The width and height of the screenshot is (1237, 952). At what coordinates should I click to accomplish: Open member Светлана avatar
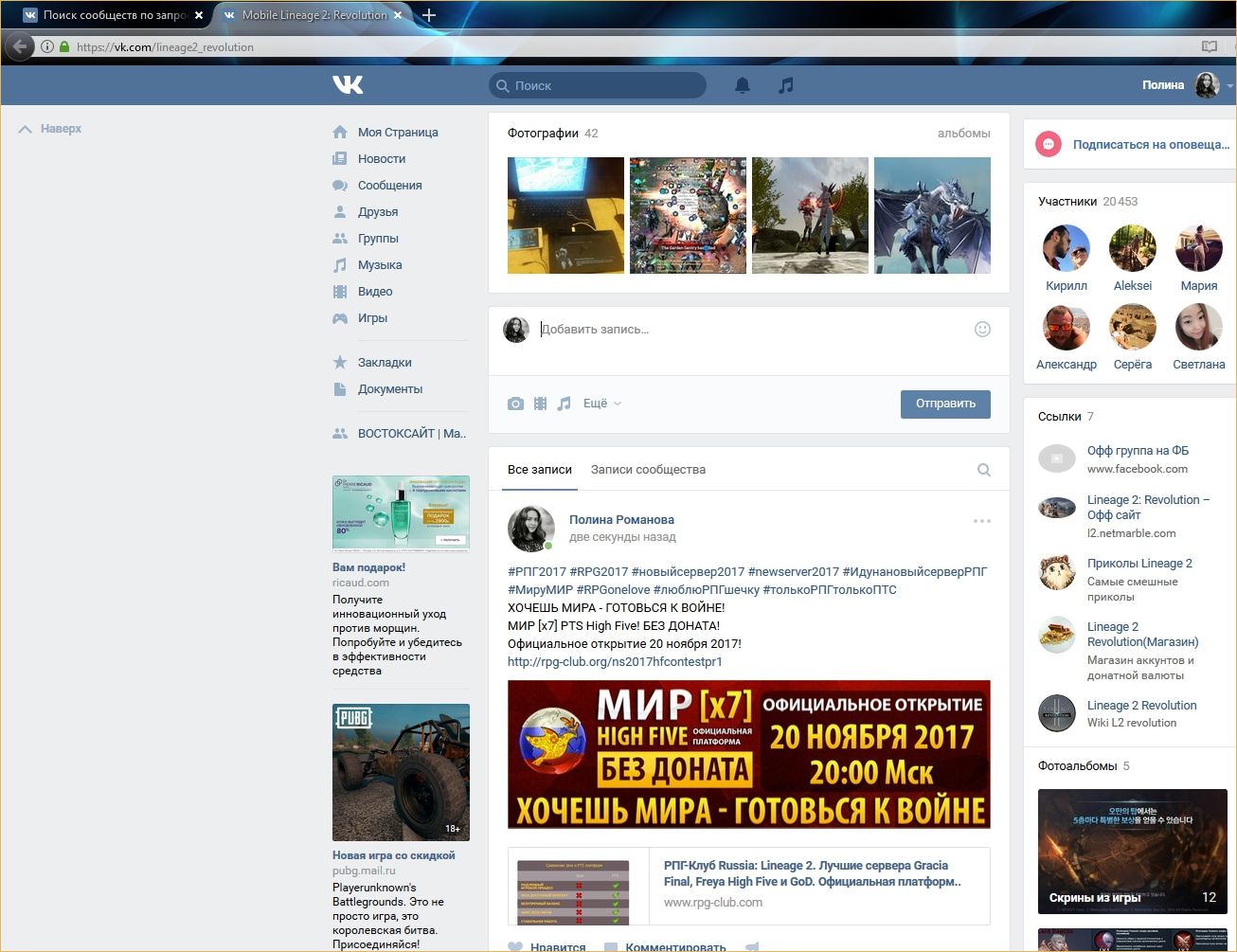coord(1199,327)
